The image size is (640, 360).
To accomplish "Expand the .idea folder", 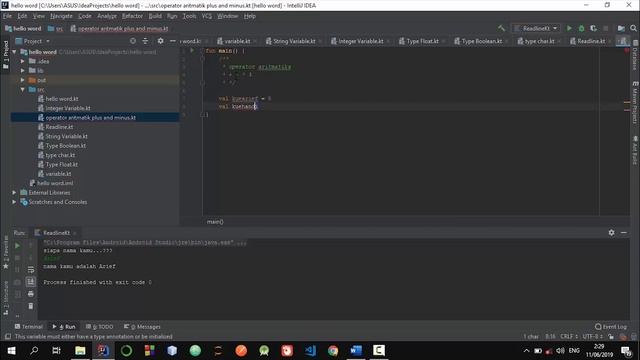I will pos(23,61).
